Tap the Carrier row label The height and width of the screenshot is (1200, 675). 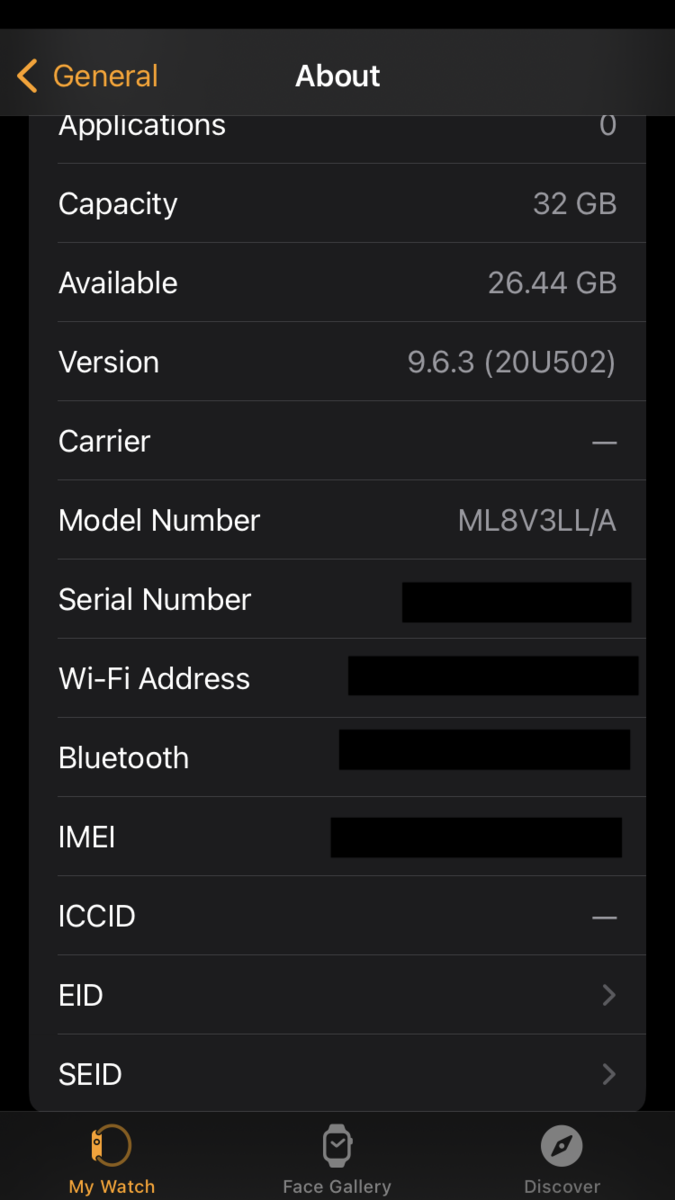point(104,441)
